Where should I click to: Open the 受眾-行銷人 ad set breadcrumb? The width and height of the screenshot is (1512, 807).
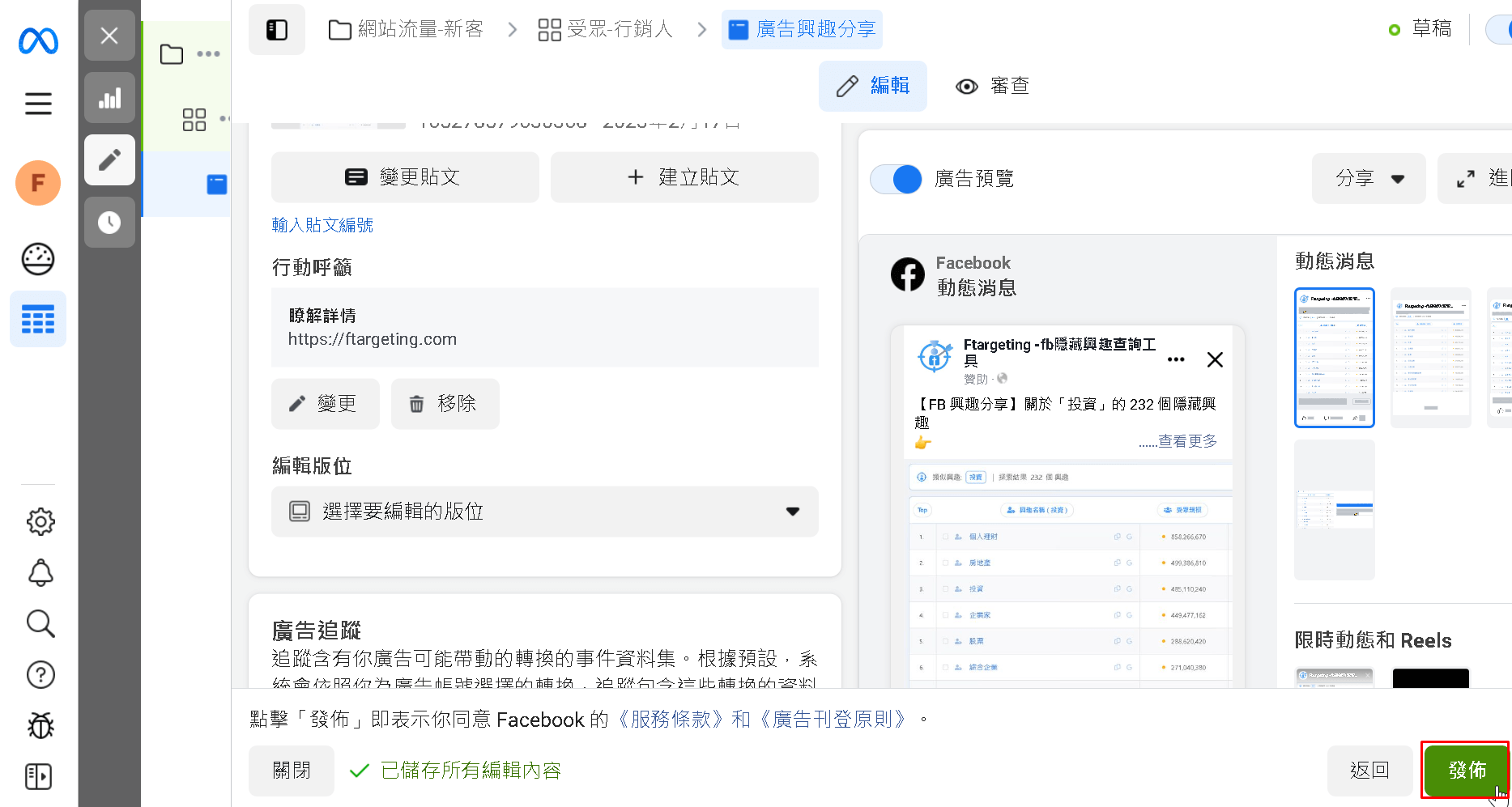pos(606,30)
